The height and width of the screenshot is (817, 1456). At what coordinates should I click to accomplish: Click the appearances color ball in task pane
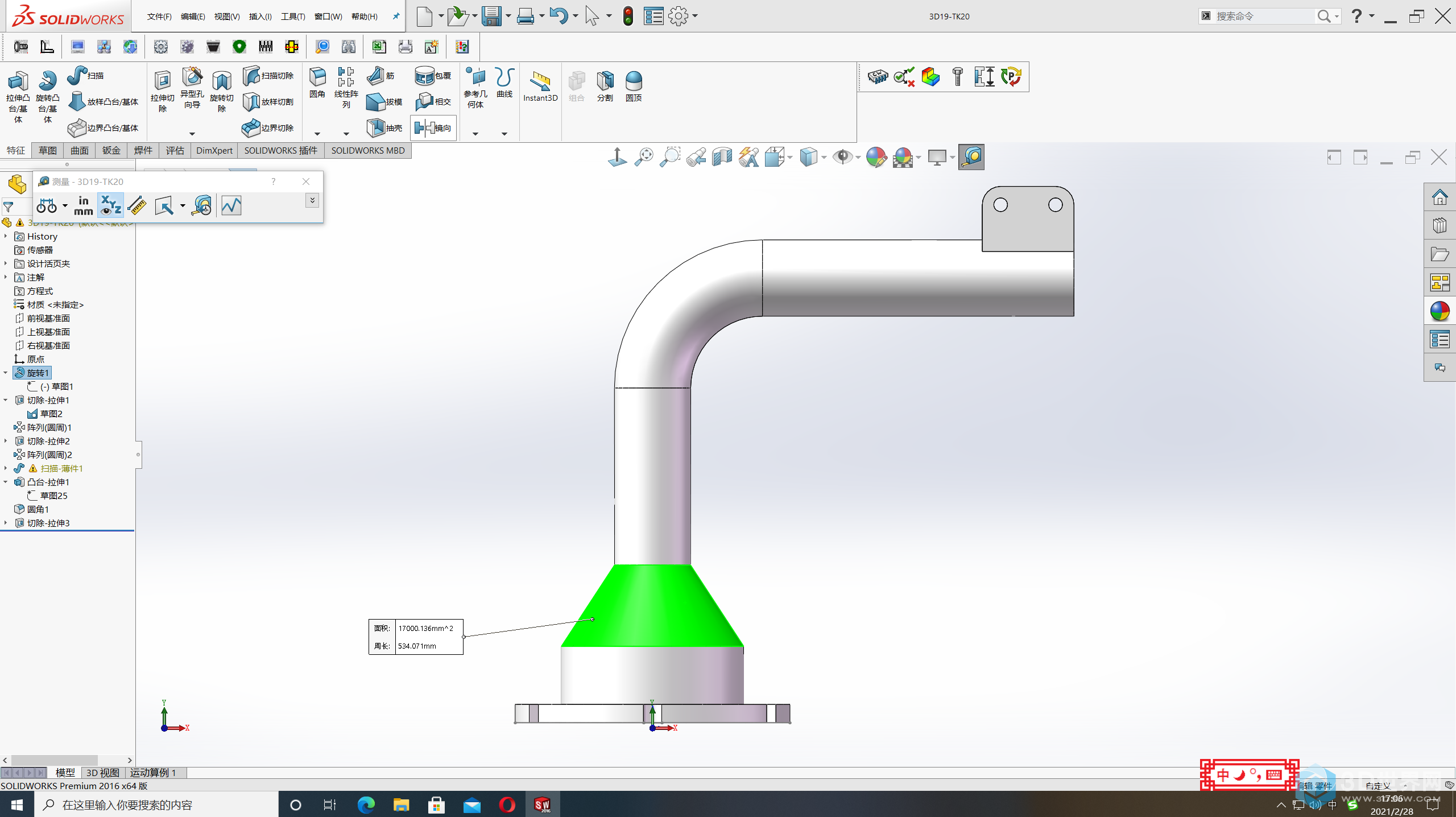click(1440, 311)
